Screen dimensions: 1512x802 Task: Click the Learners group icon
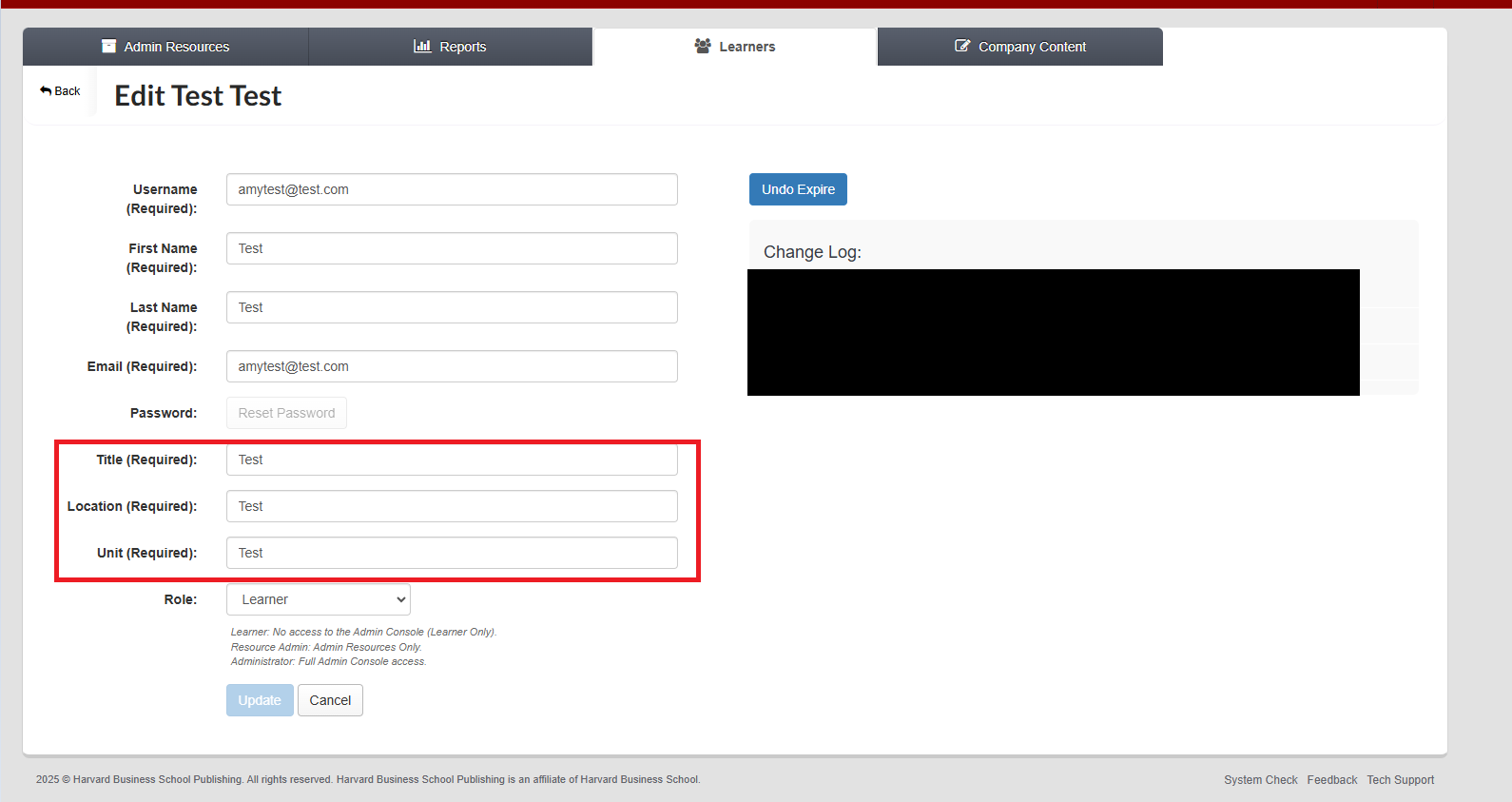click(x=703, y=46)
